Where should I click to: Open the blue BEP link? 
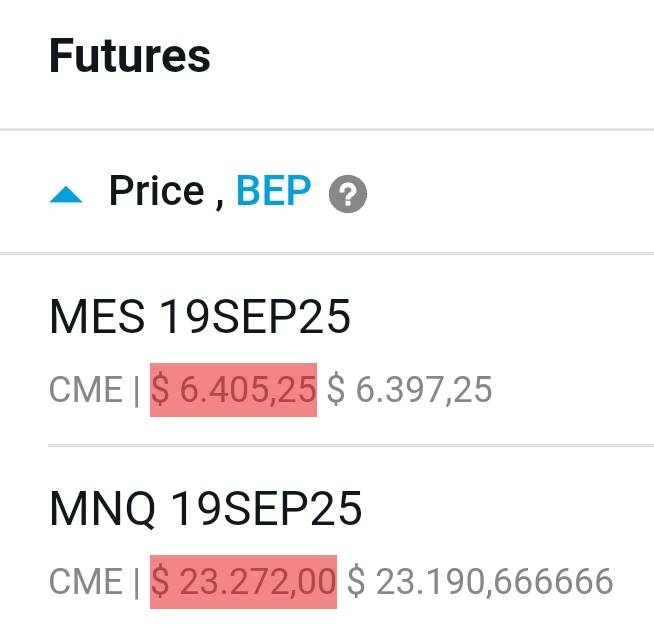273,190
